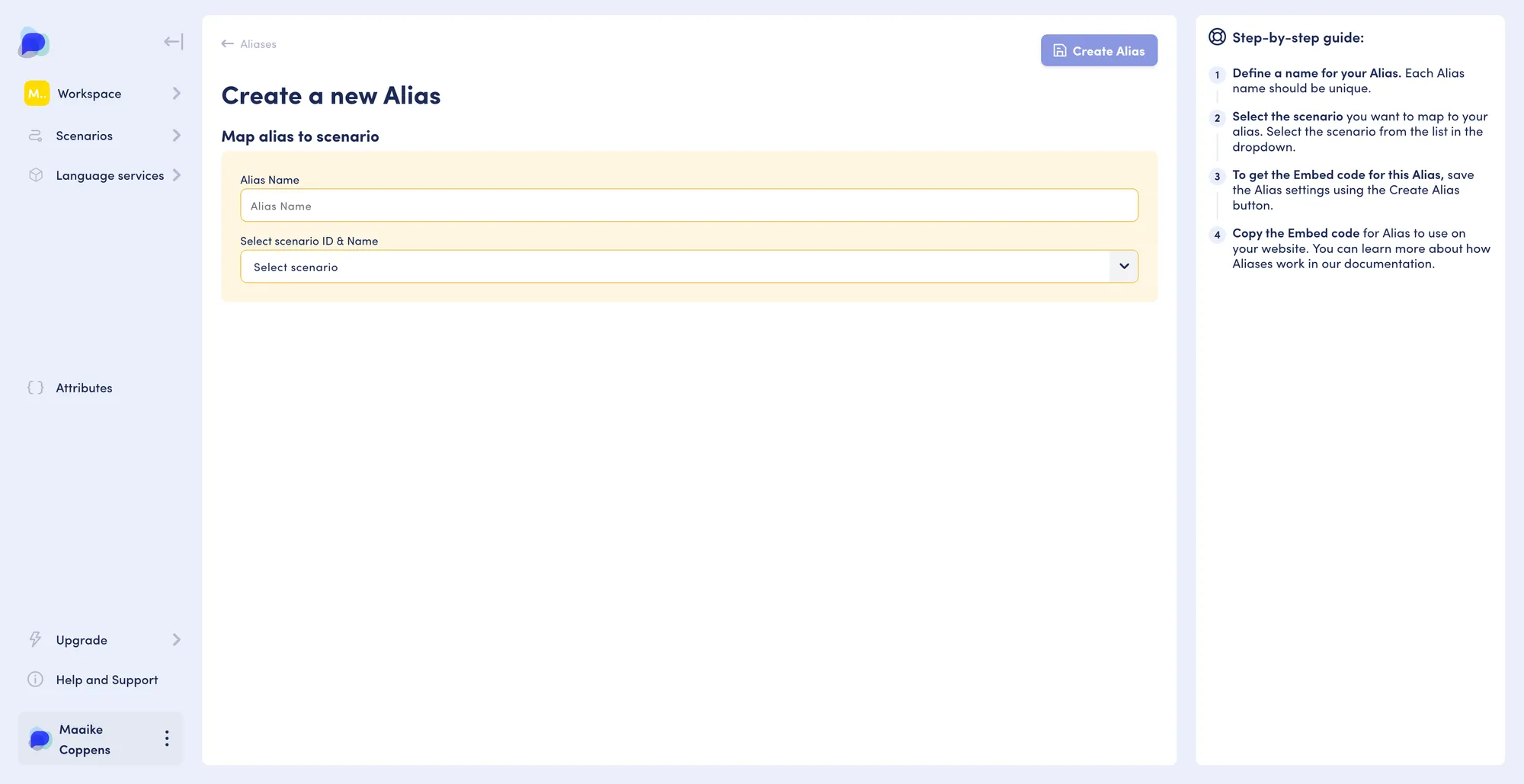Click the Help and Support info icon
Screen dimensions: 1524x784
pyautogui.click(x=35, y=680)
